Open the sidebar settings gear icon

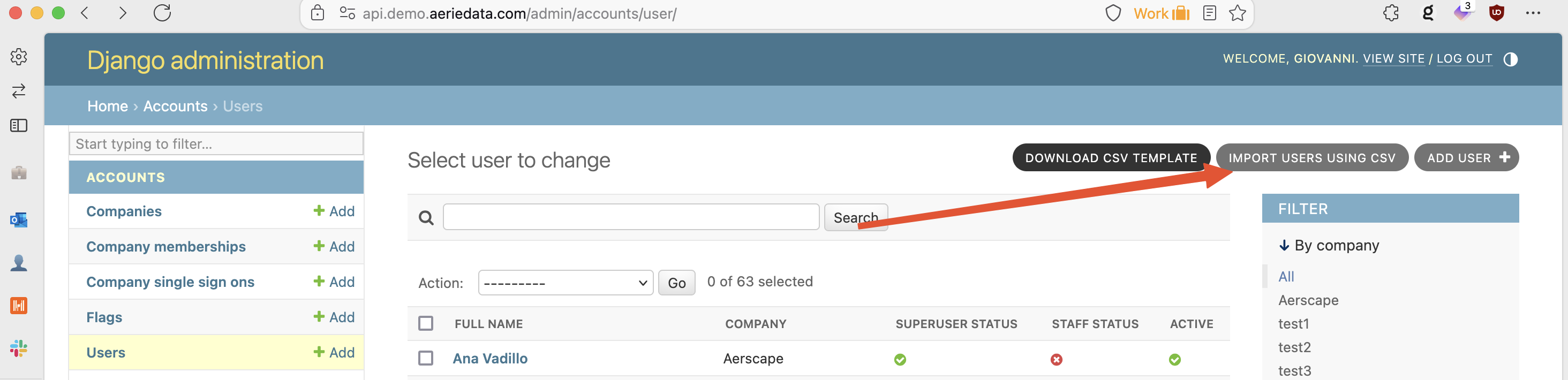click(19, 57)
